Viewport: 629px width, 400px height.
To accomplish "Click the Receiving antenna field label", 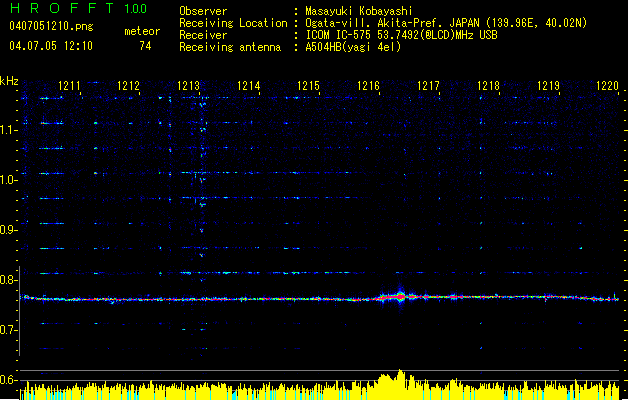I will (x=230, y=47).
